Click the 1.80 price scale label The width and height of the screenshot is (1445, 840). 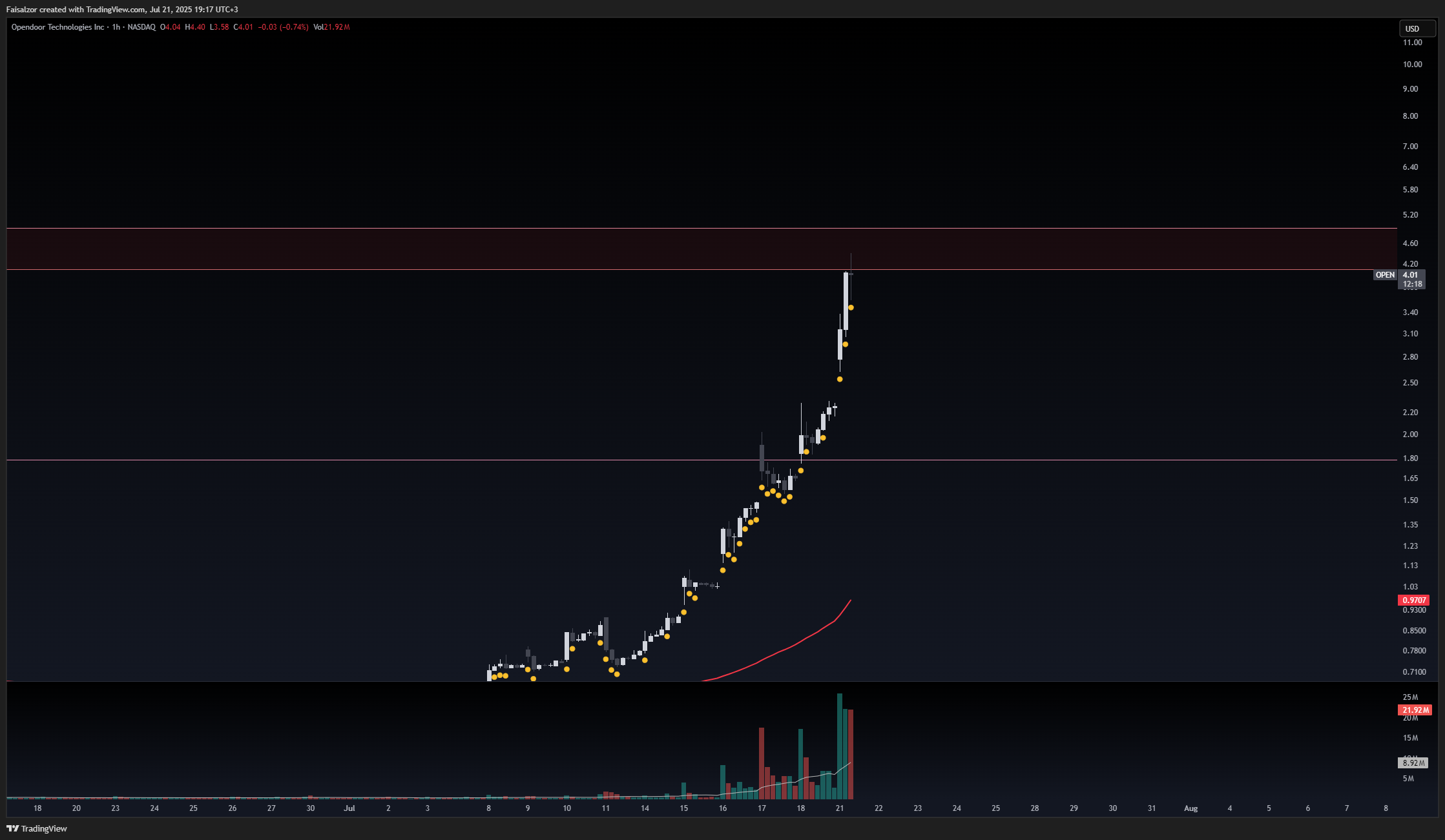(x=1410, y=458)
